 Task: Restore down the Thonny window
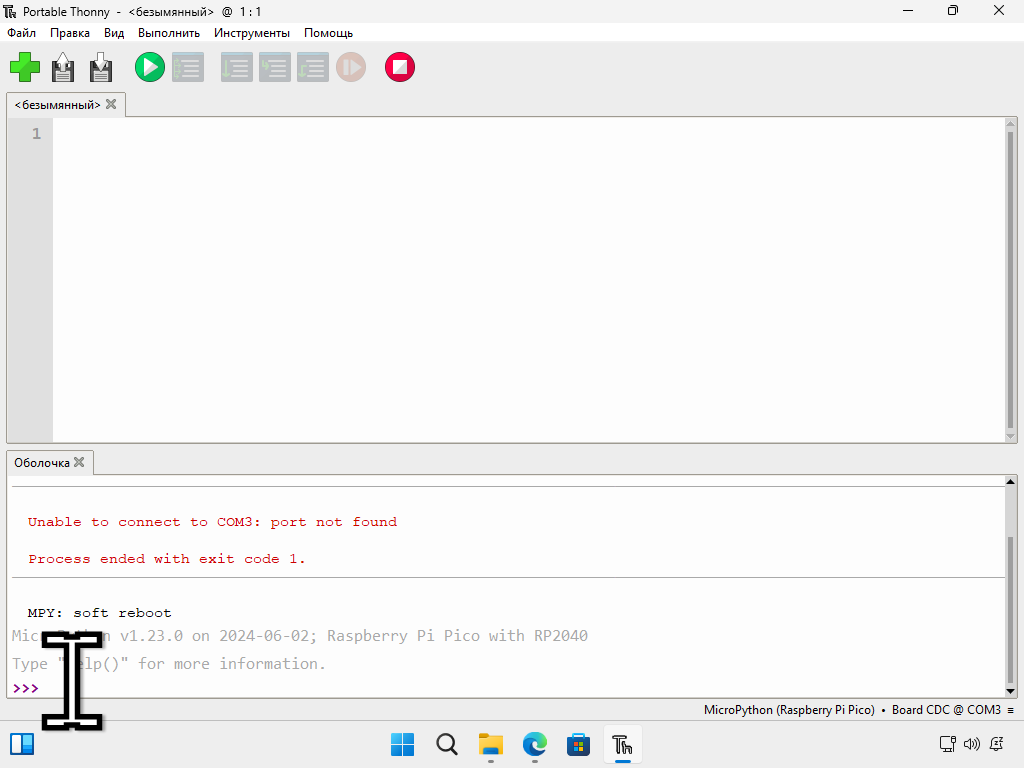click(x=953, y=10)
